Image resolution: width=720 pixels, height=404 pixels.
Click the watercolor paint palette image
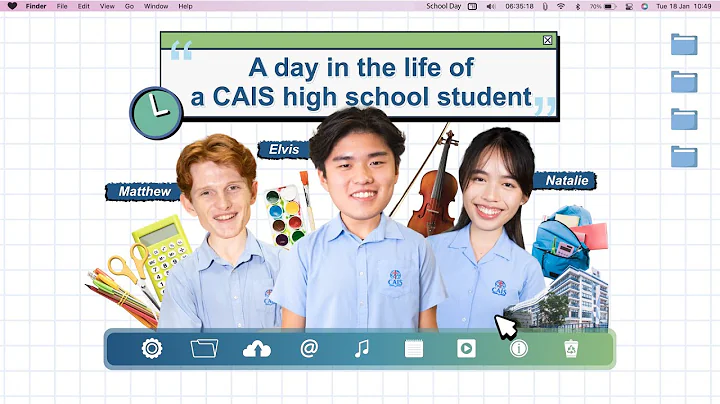[285, 216]
